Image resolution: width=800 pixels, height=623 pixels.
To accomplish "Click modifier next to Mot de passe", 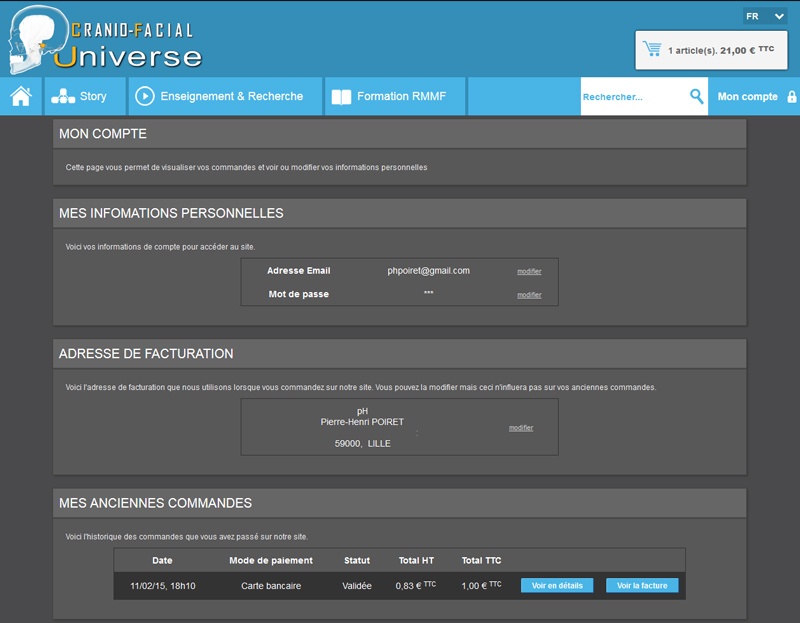I will (x=529, y=295).
